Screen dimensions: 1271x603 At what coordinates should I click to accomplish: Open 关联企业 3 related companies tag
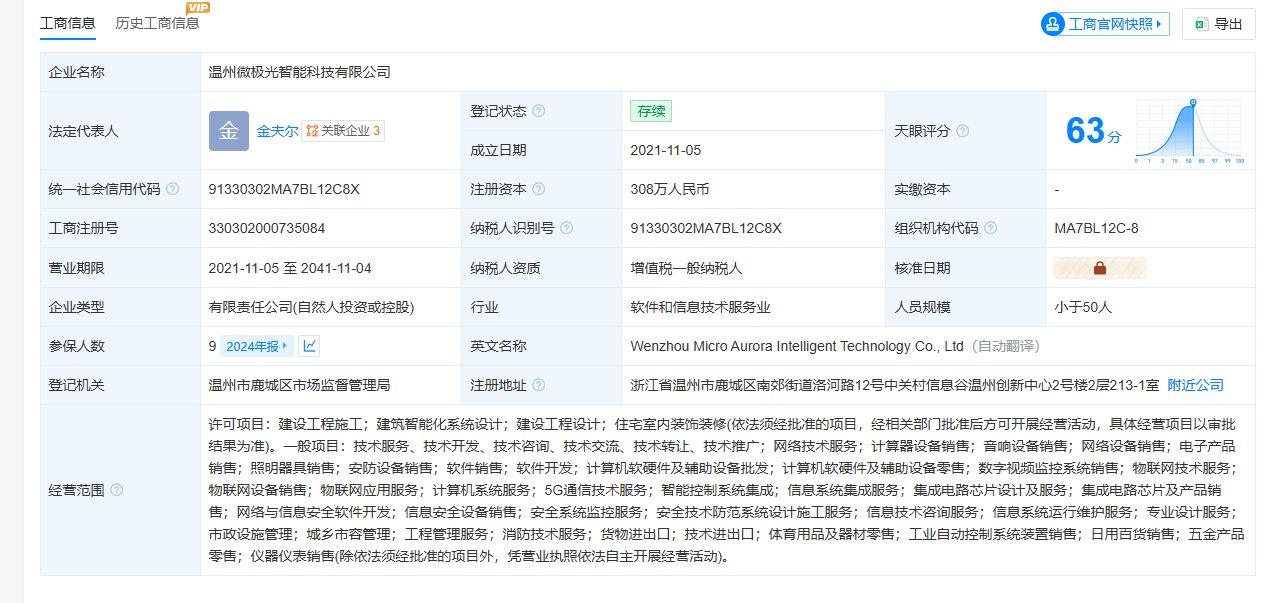click(x=343, y=131)
